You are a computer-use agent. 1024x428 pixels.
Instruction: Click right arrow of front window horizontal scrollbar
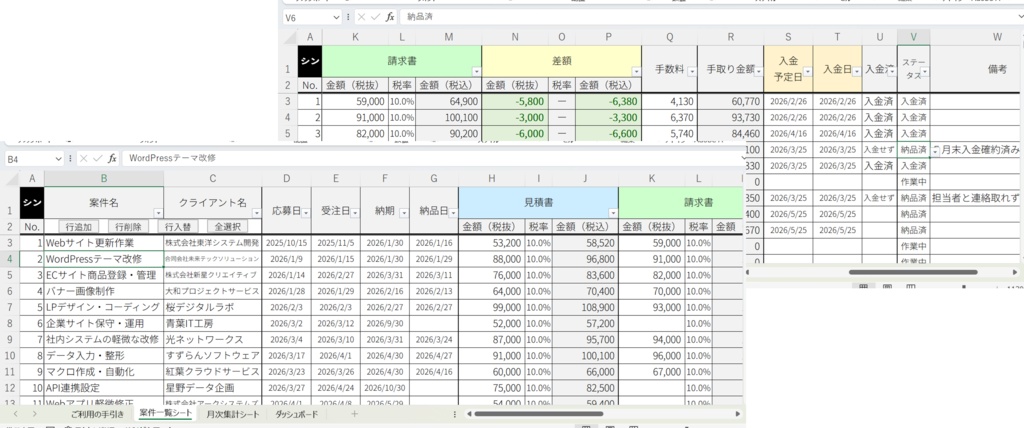coord(737,414)
